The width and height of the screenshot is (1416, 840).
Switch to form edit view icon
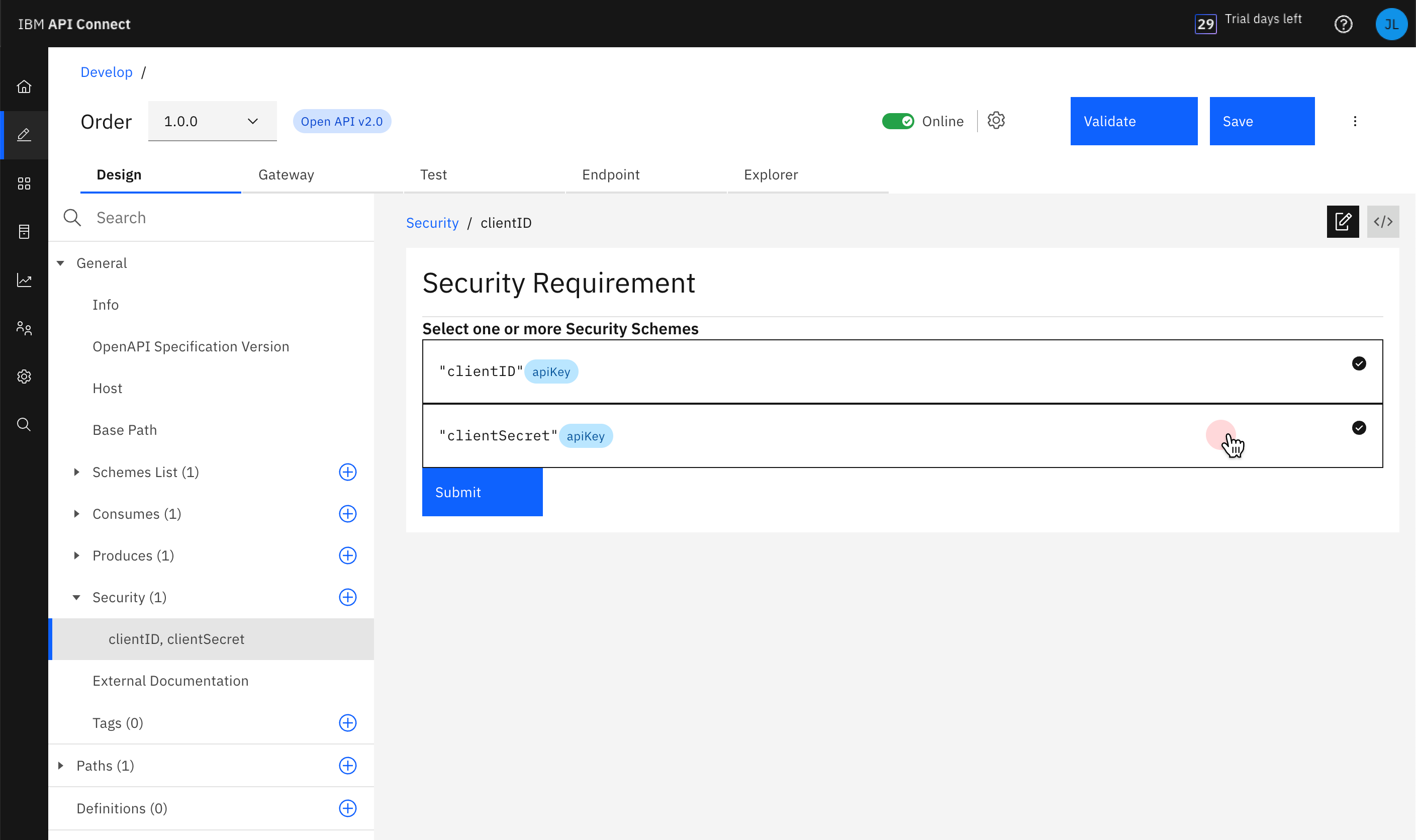coord(1343,222)
